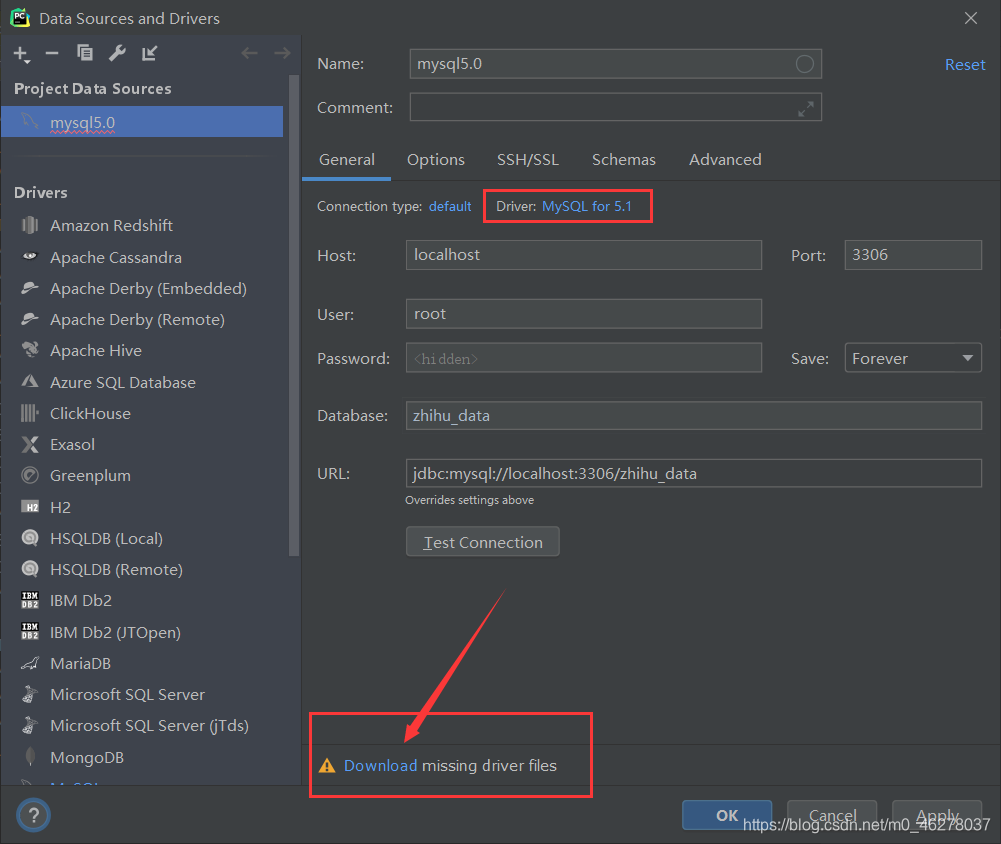Confirm with the OK button
Viewport: 1001px width, 844px height.
[726, 815]
